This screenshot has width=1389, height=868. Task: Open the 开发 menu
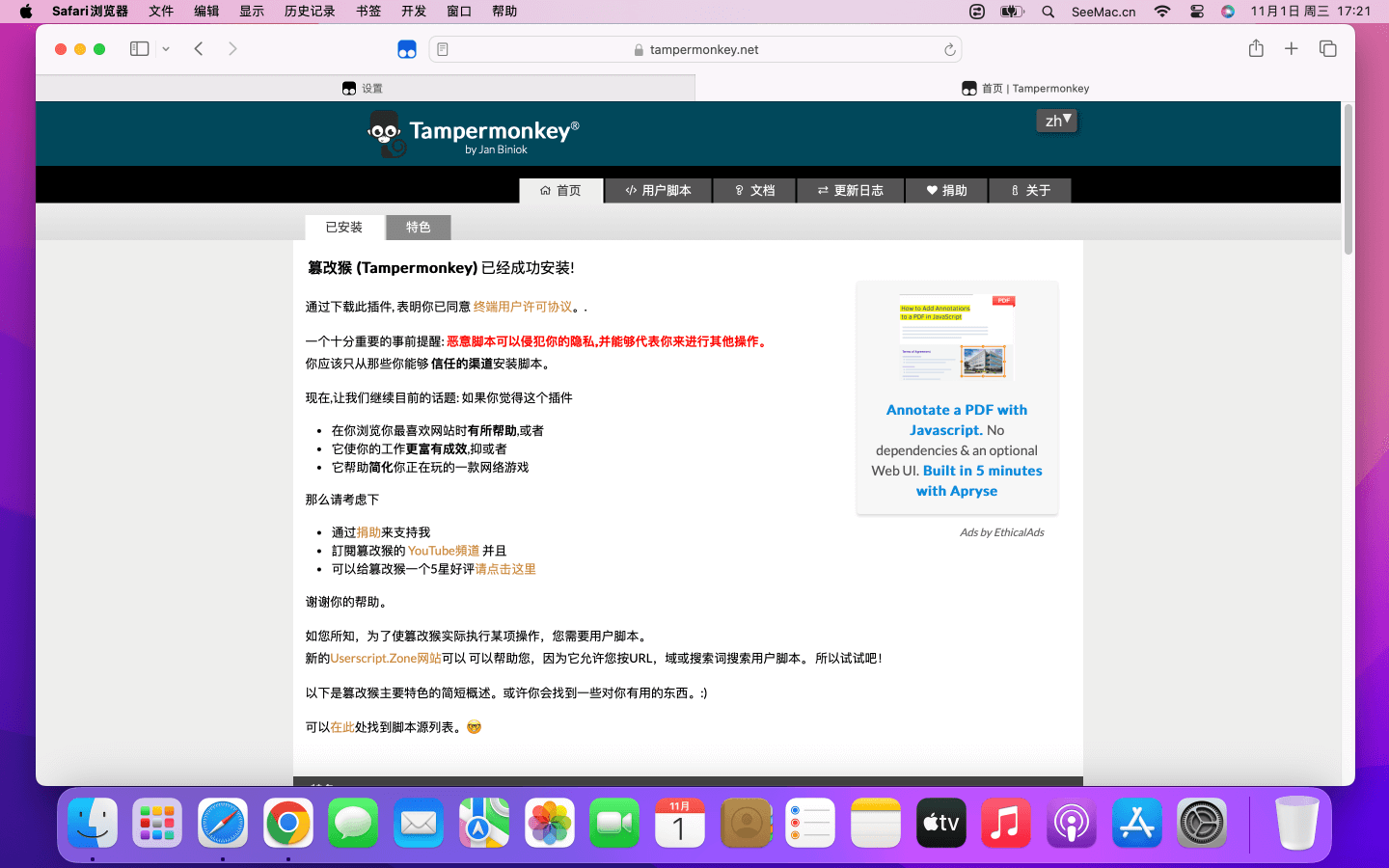coord(414,12)
